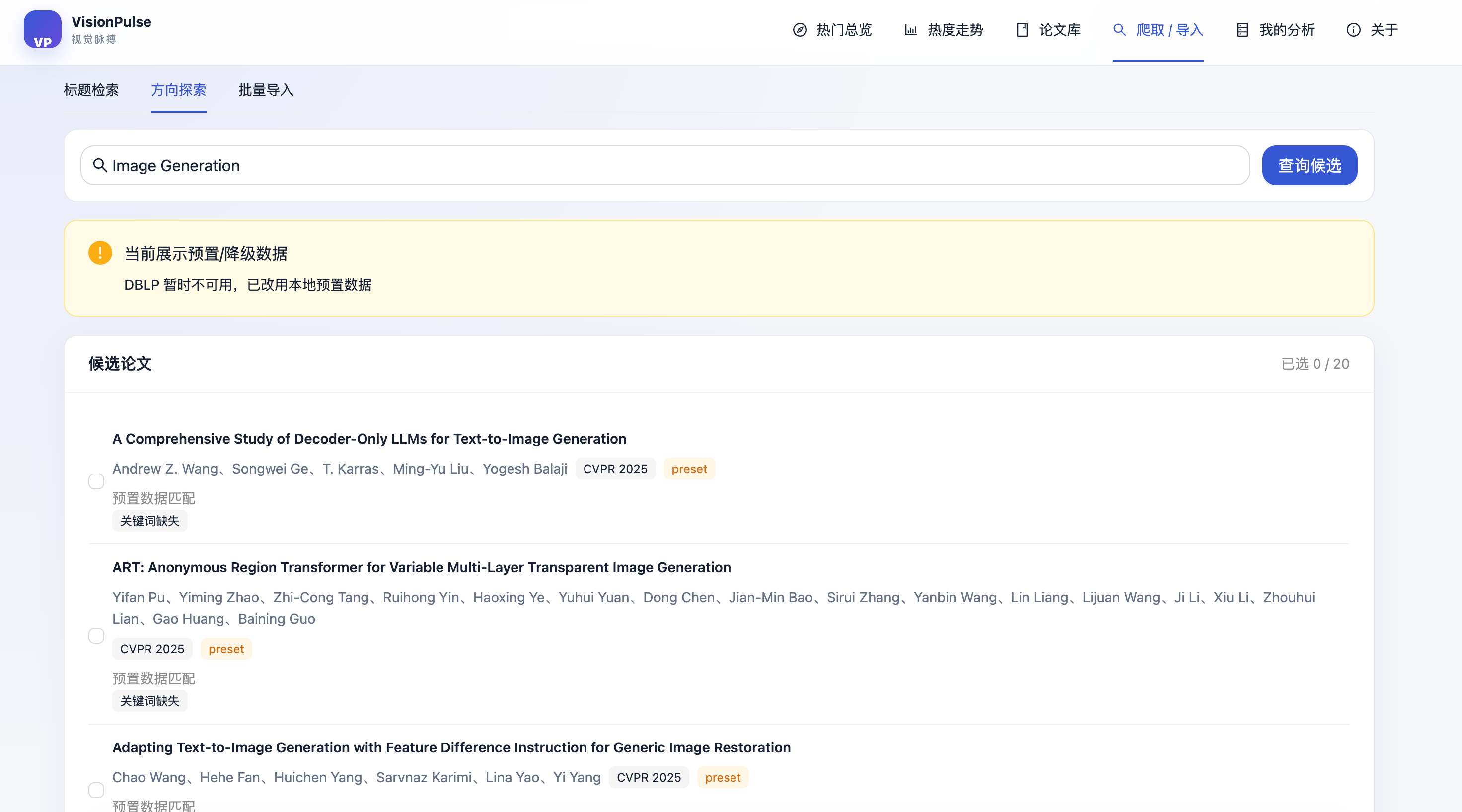Click the search icon inside the query field
This screenshot has width=1462, height=812.
pyautogui.click(x=100, y=165)
